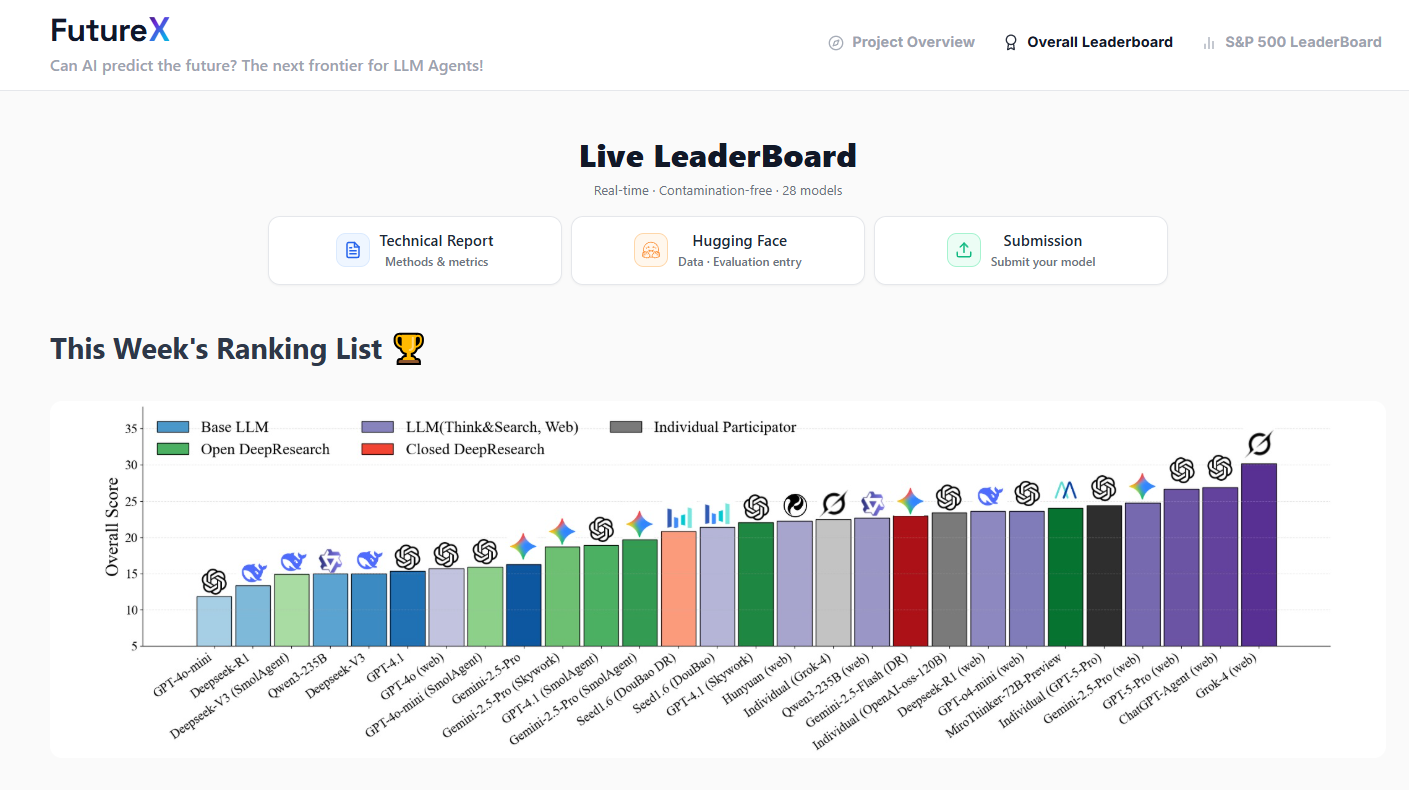Click the Grok logo above the tallest bar

click(x=1259, y=443)
